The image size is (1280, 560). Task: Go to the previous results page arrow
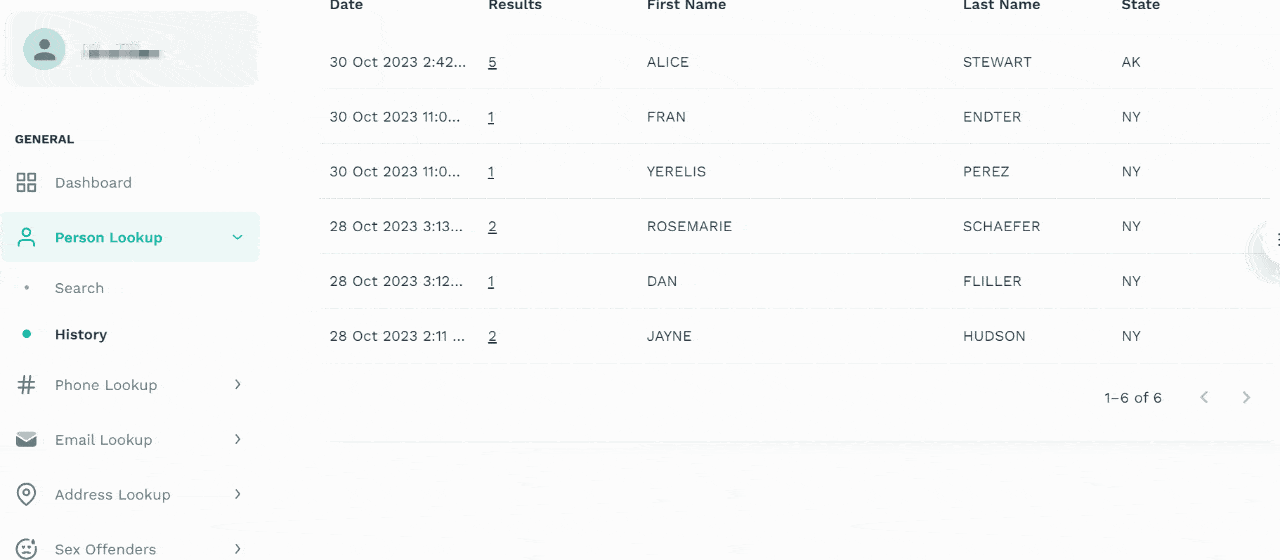click(x=1204, y=398)
